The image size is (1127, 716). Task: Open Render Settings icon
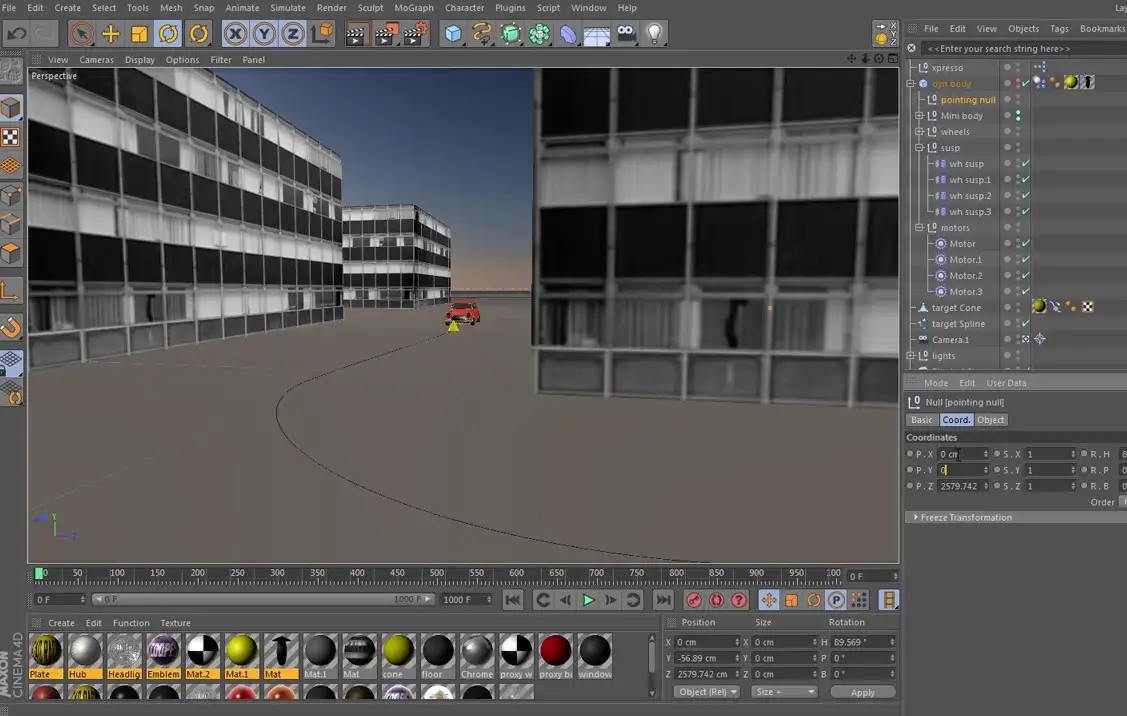(x=415, y=34)
